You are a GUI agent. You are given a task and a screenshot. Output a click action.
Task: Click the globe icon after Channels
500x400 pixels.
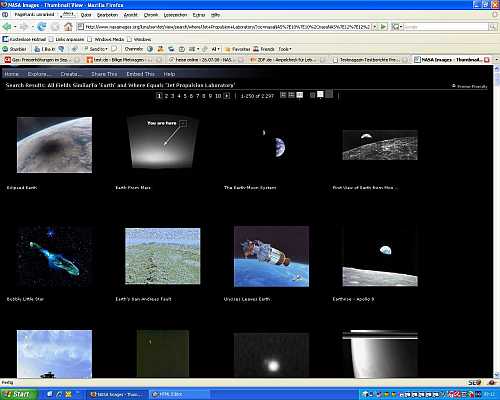[150, 49]
